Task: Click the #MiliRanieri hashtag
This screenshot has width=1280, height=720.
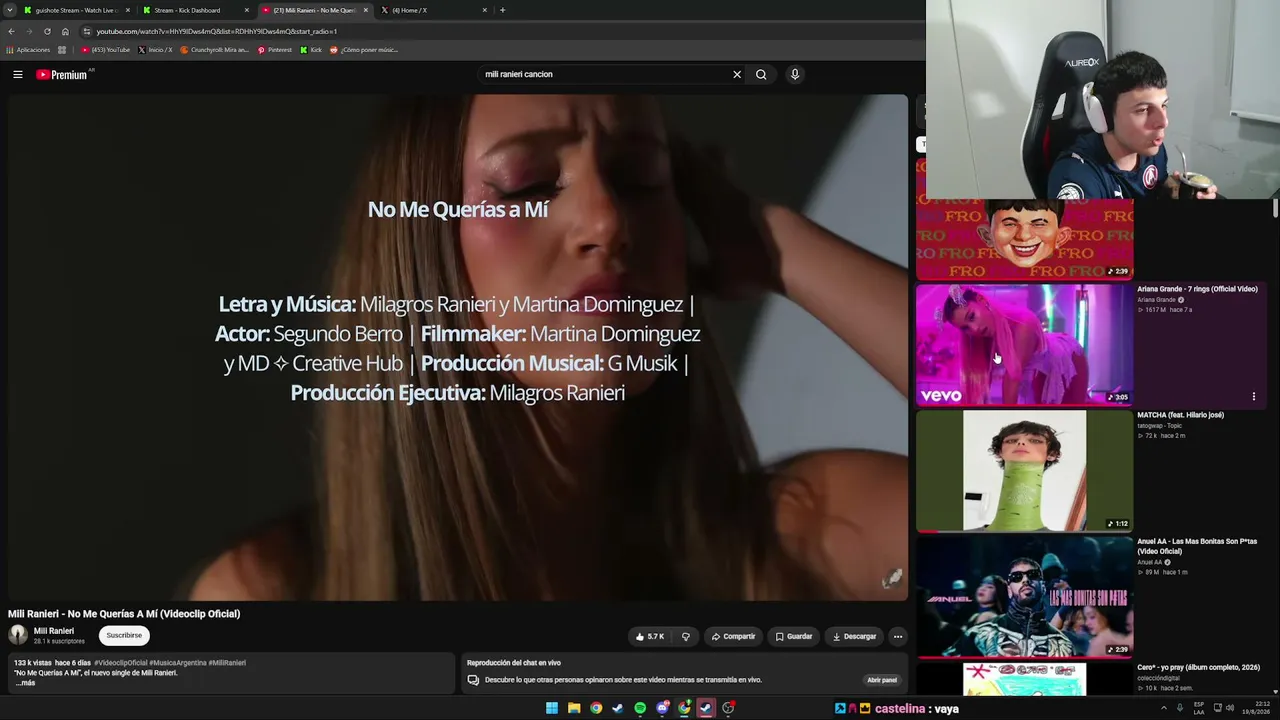Action: click(227, 663)
